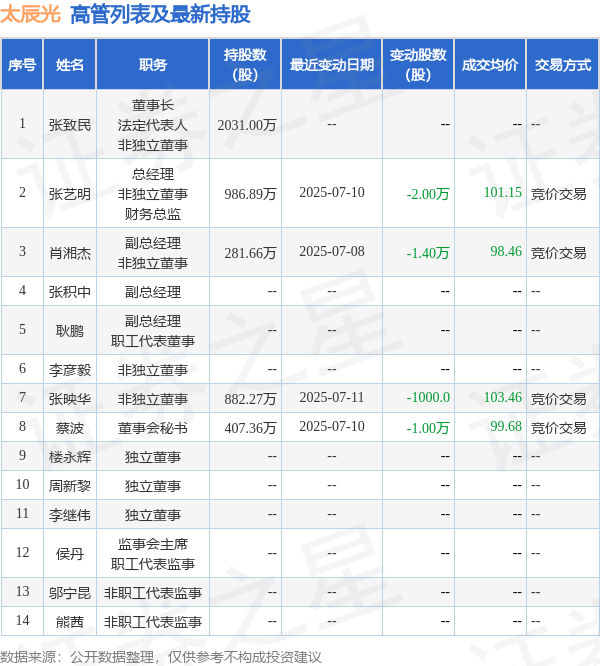This screenshot has height=666, width=600.
Task: Click the 2031.00万 shareholding value
Action: 247,125
